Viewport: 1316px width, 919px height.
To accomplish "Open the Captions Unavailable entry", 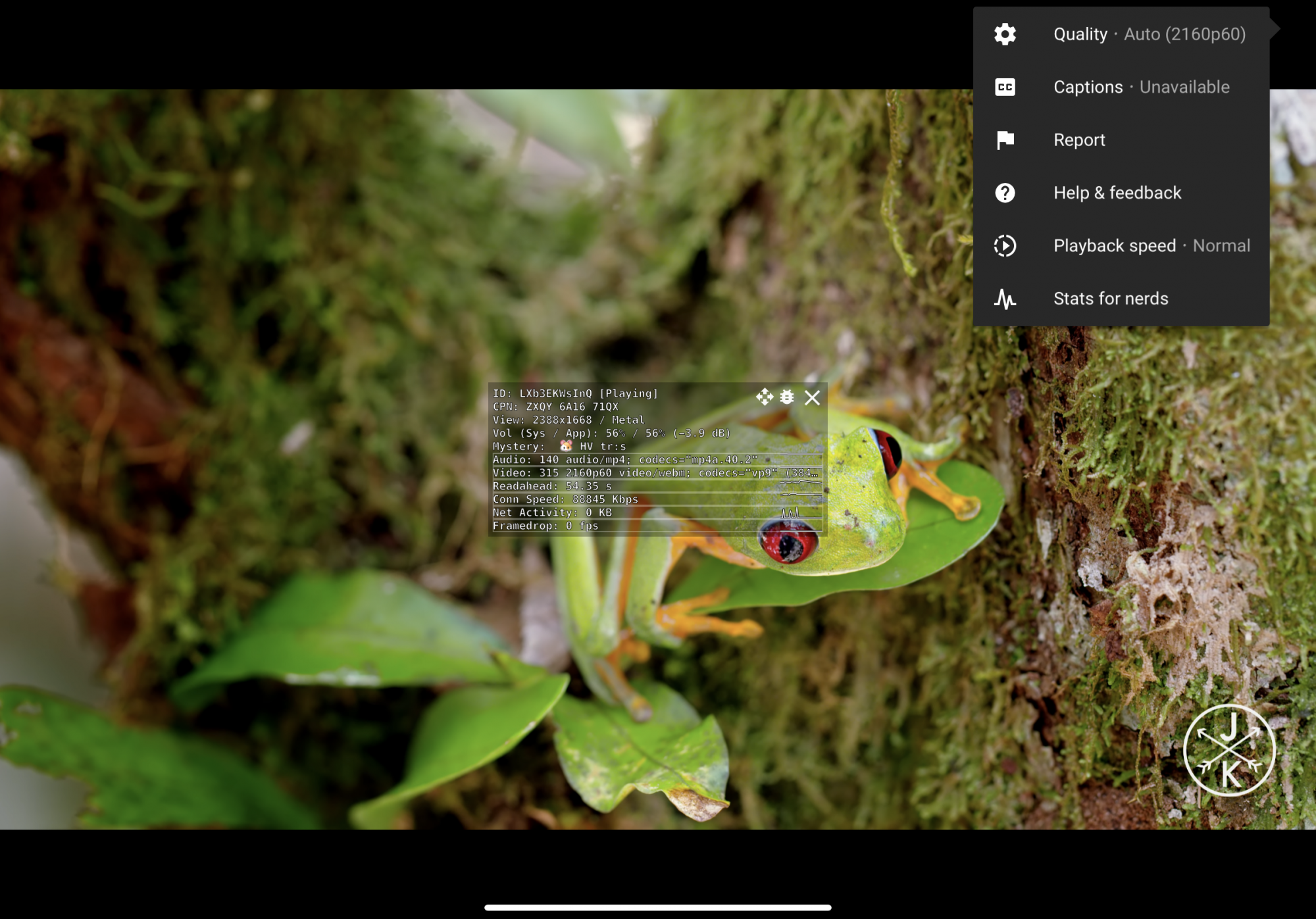I will [1141, 87].
